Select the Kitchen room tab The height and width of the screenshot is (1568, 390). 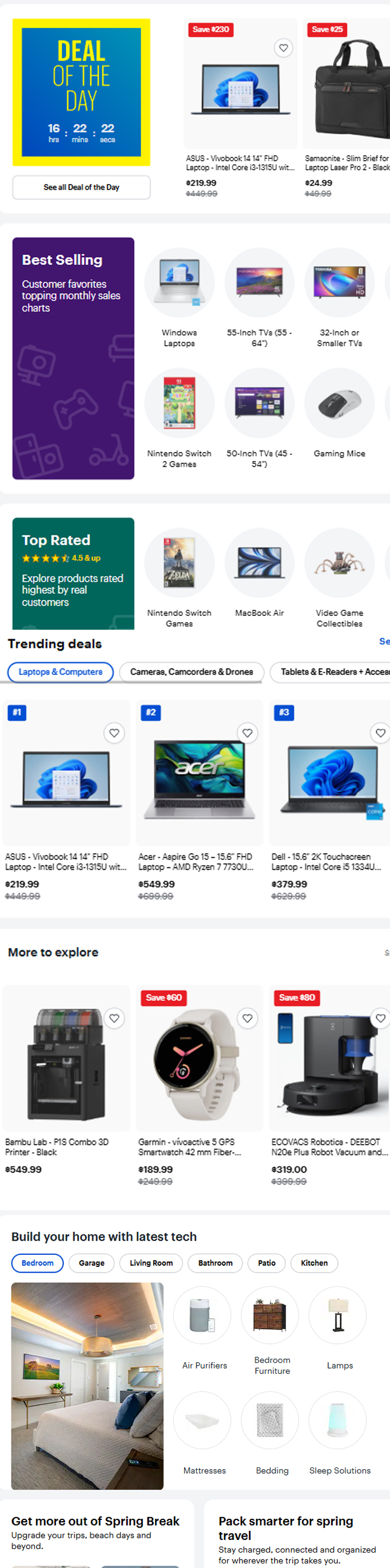click(x=314, y=1263)
